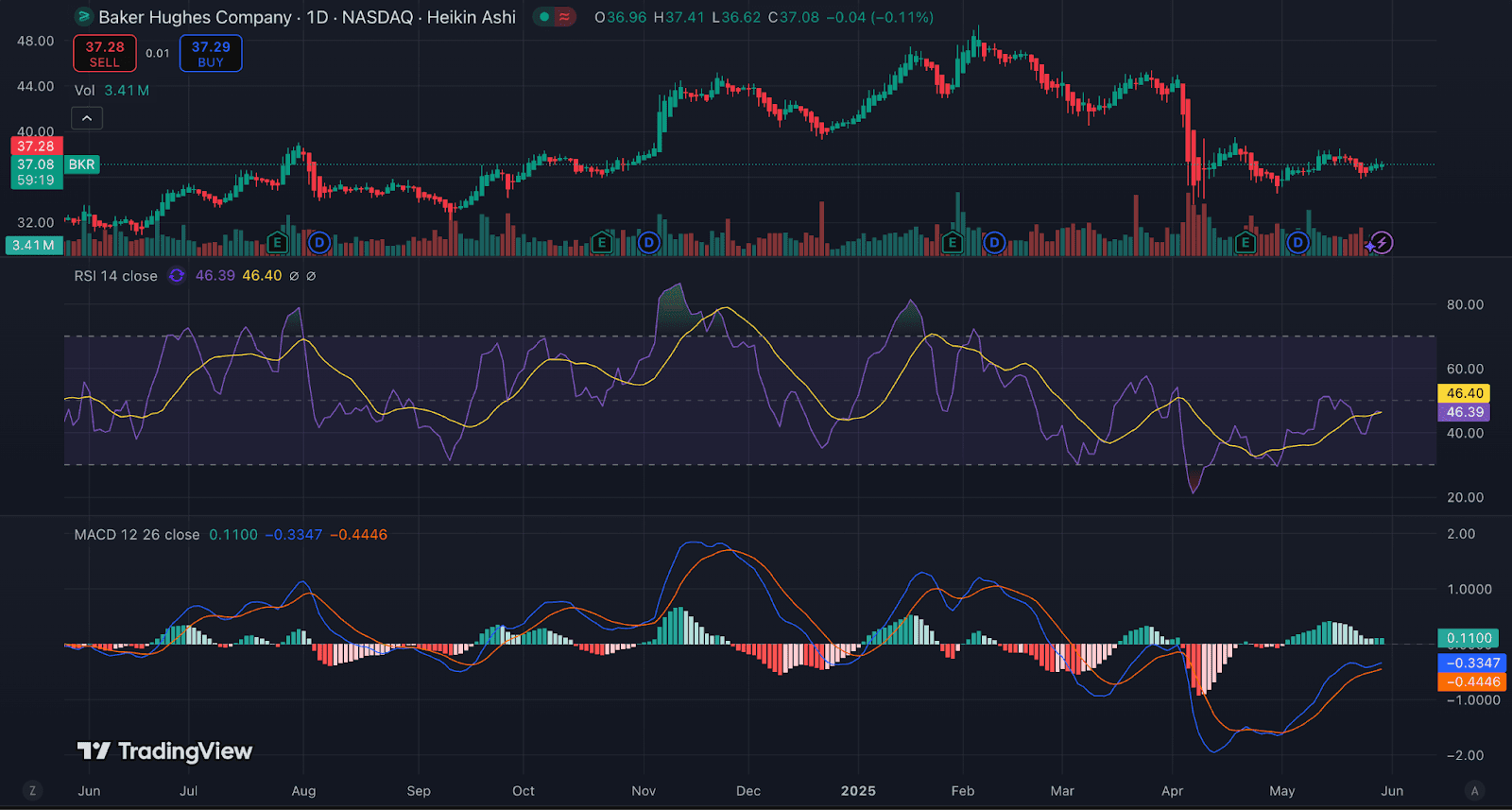This screenshot has height=810, width=1512.
Task: Click the BUY button at 37.29
Action: [211, 53]
